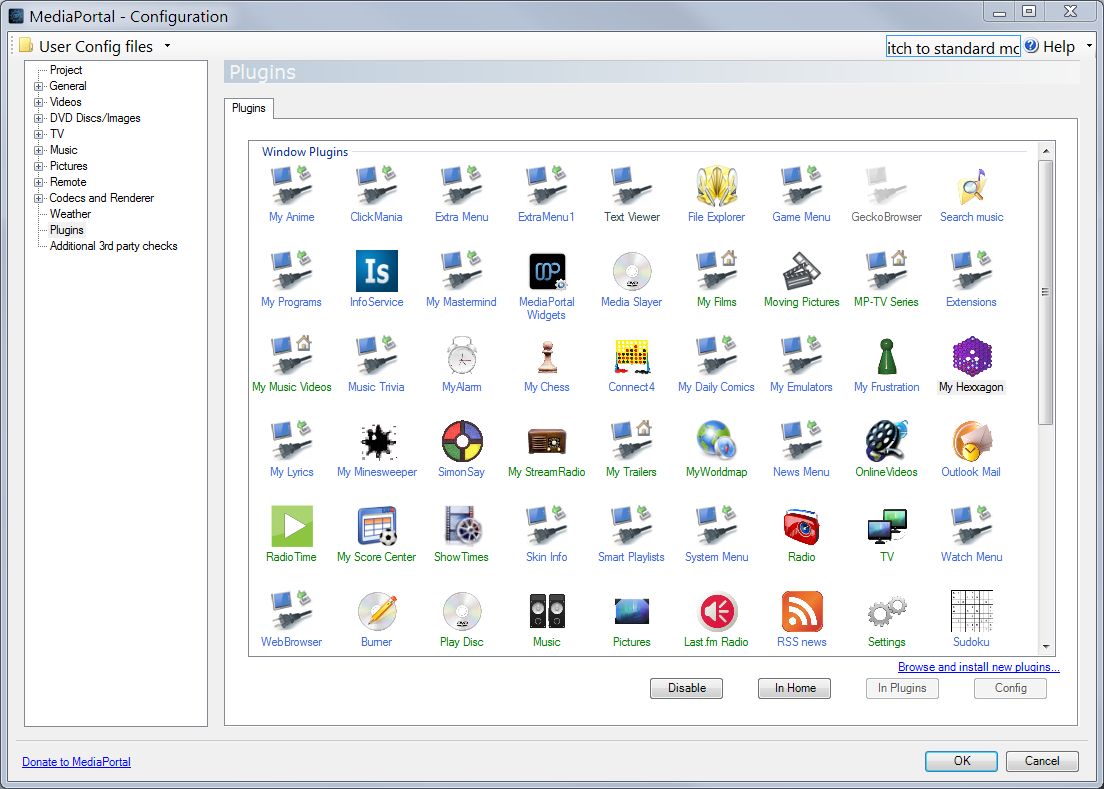The width and height of the screenshot is (1104, 789).
Task: Select the Search music plugin icon
Action: [972, 187]
